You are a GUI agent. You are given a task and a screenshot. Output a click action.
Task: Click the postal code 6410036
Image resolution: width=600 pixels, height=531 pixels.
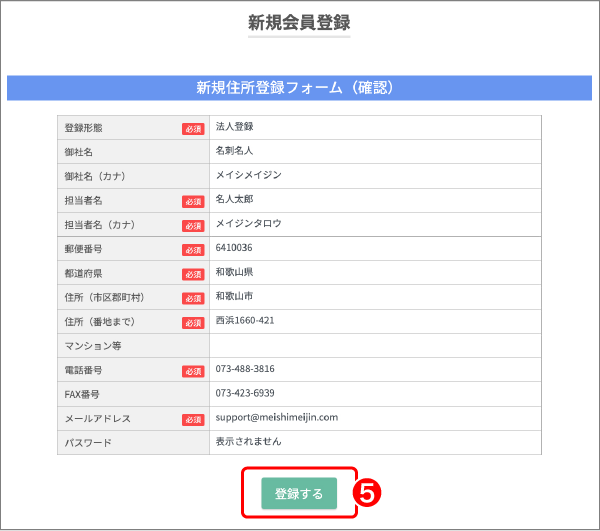tap(234, 248)
